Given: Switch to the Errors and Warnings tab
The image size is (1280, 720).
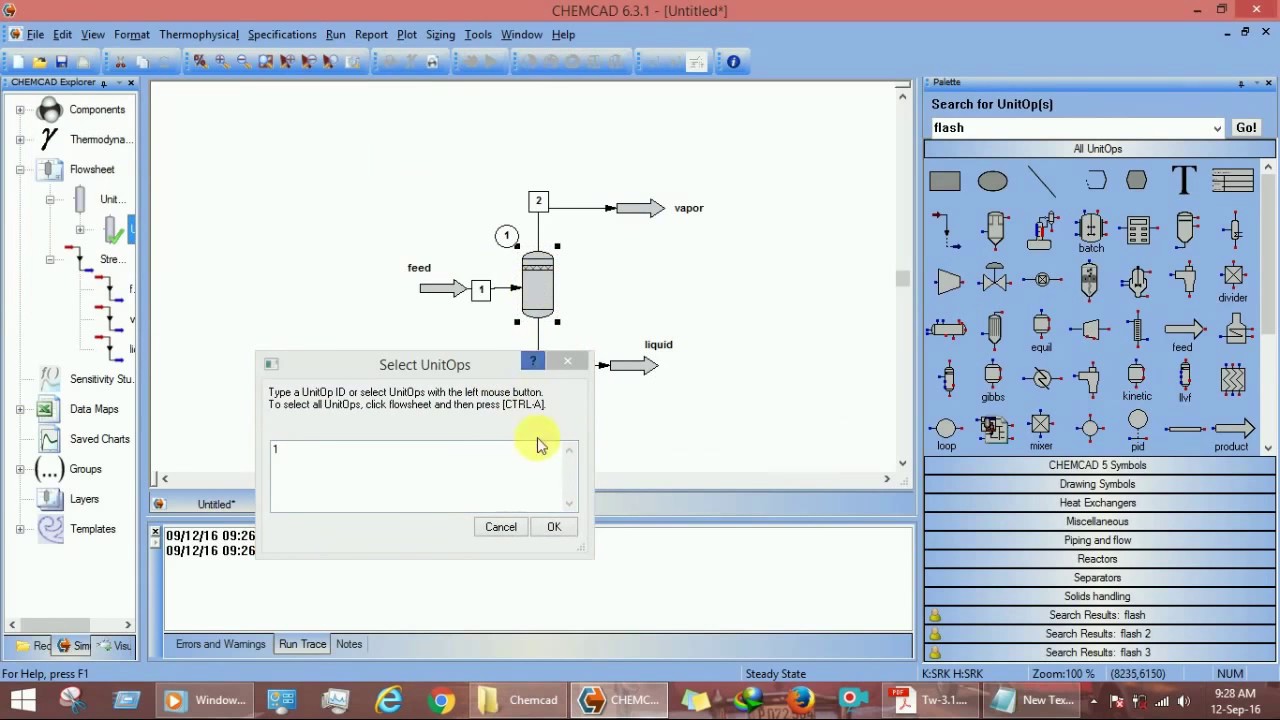Looking at the screenshot, I should coord(220,644).
